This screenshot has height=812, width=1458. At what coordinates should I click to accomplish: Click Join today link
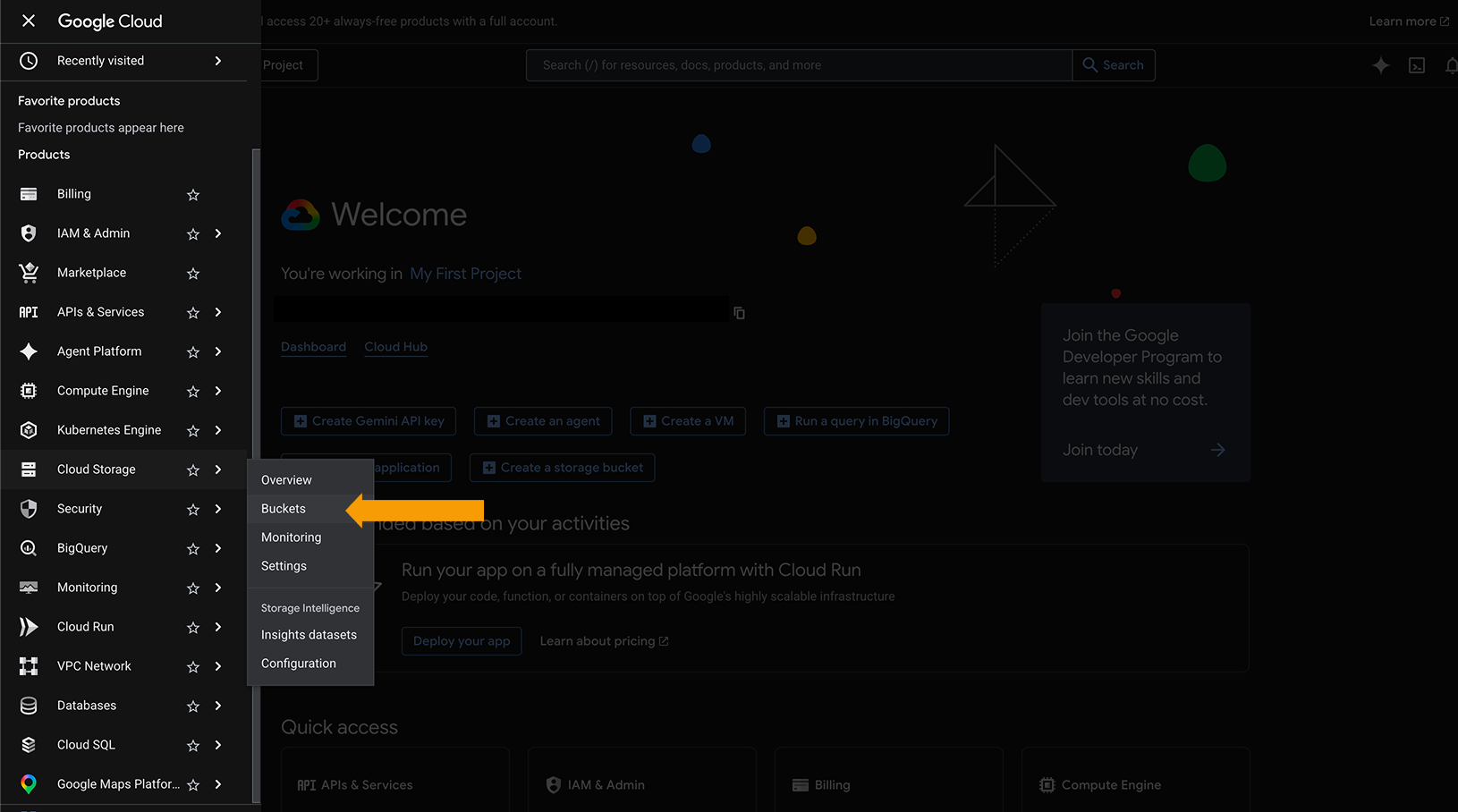coord(1145,450)
